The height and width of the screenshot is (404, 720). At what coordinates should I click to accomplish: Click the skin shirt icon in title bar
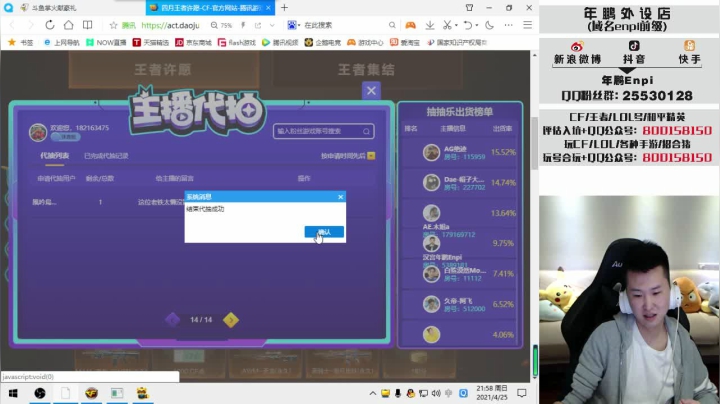coord(469,8)
